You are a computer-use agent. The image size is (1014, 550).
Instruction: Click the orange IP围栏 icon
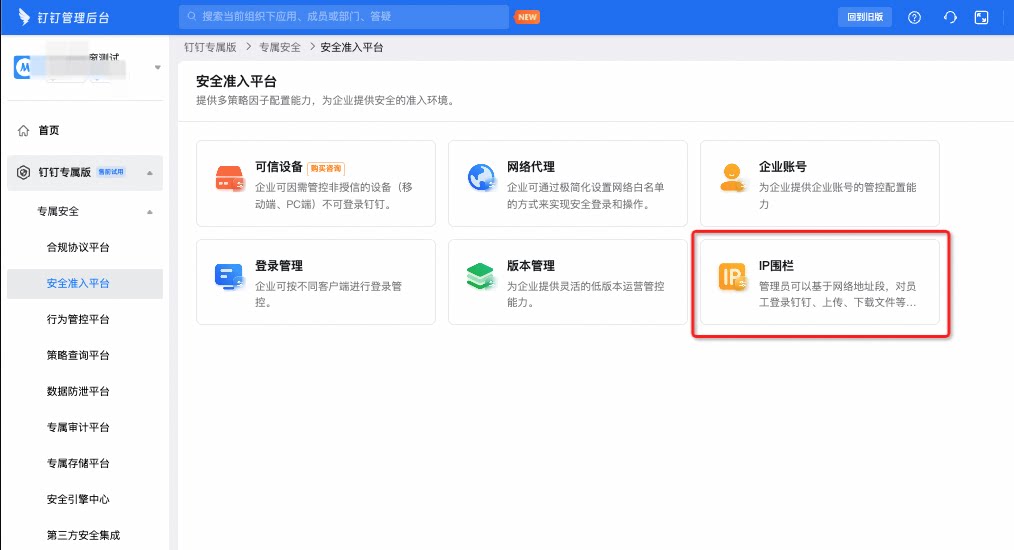point(733,277)
